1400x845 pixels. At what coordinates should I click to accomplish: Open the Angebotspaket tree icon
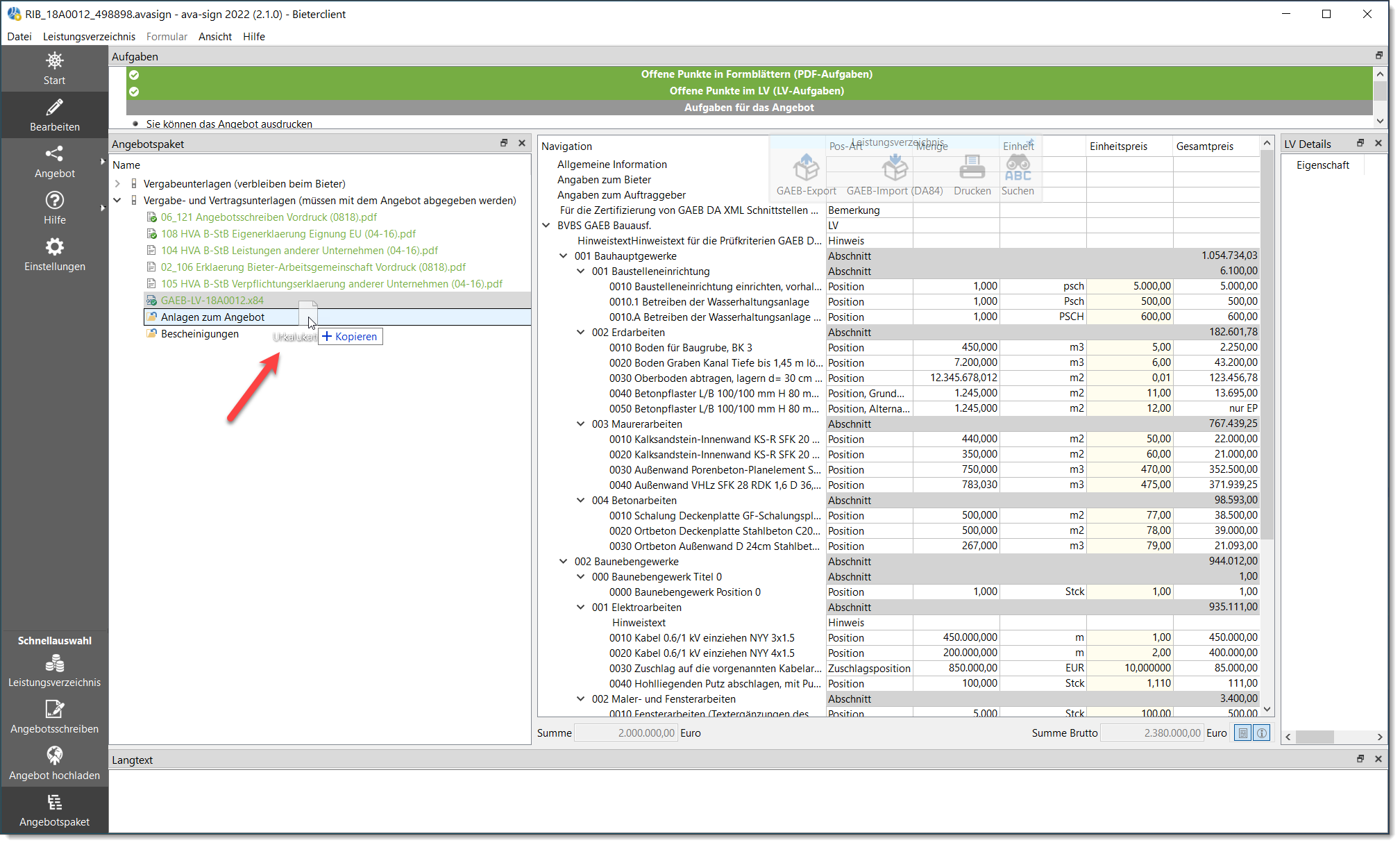[x=54, y=803]
